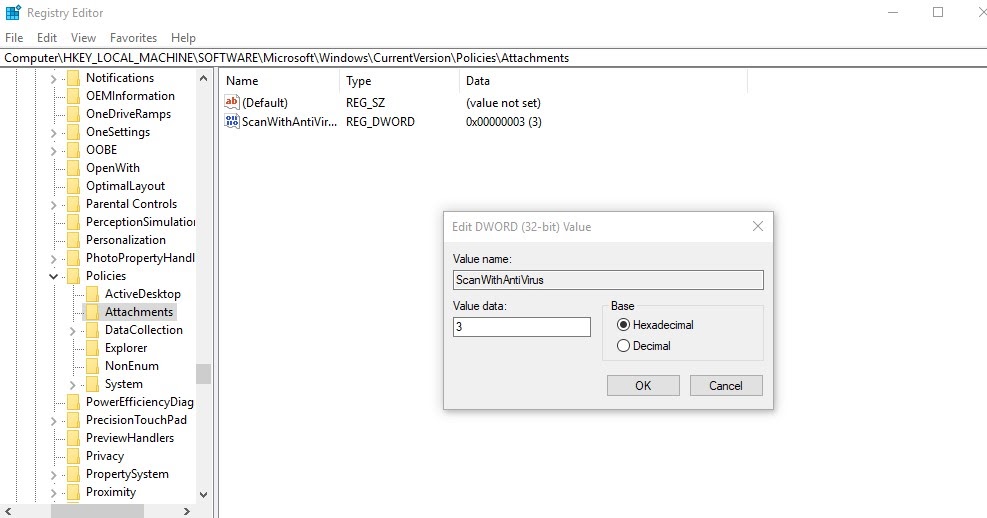The width and height of the screenshot is (987, 518).
Task: Open the Edit menu
Action: pos(47,38)
